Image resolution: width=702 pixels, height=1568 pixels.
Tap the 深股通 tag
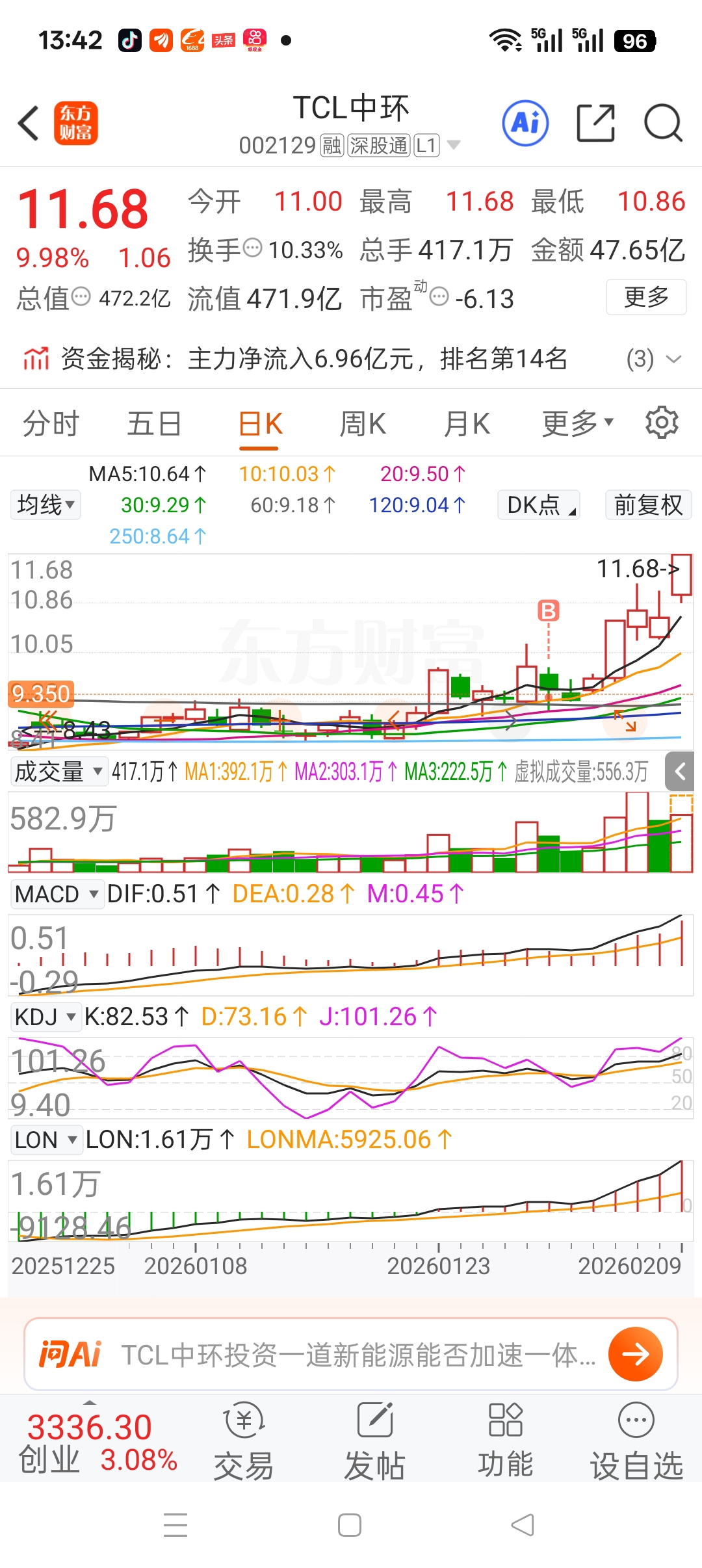[378, 146]
